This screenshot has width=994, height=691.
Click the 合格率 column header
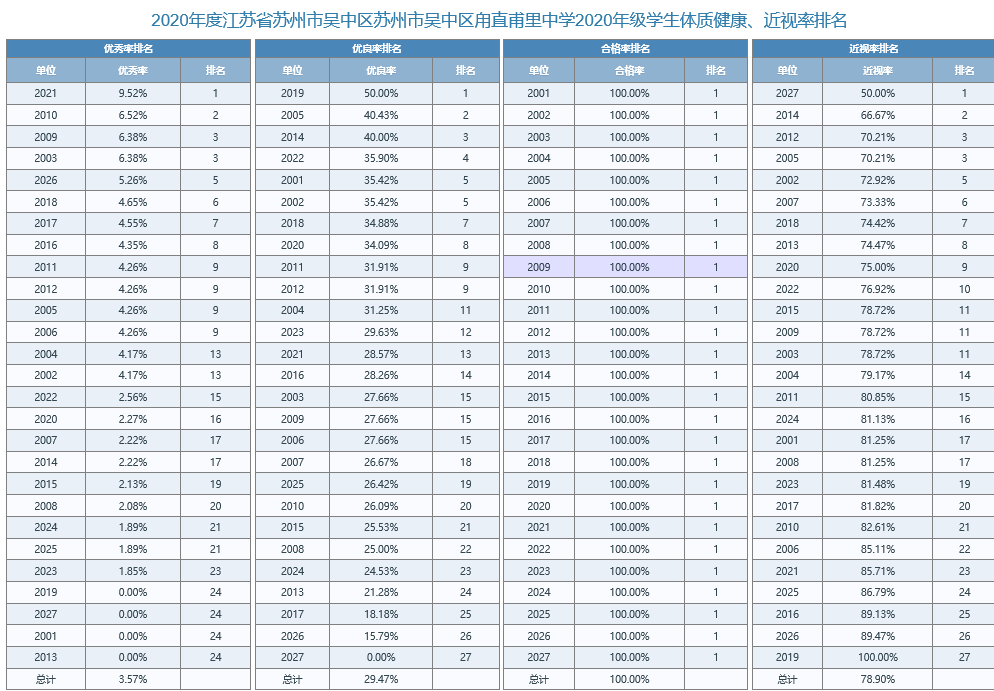(x=629, y=70)
